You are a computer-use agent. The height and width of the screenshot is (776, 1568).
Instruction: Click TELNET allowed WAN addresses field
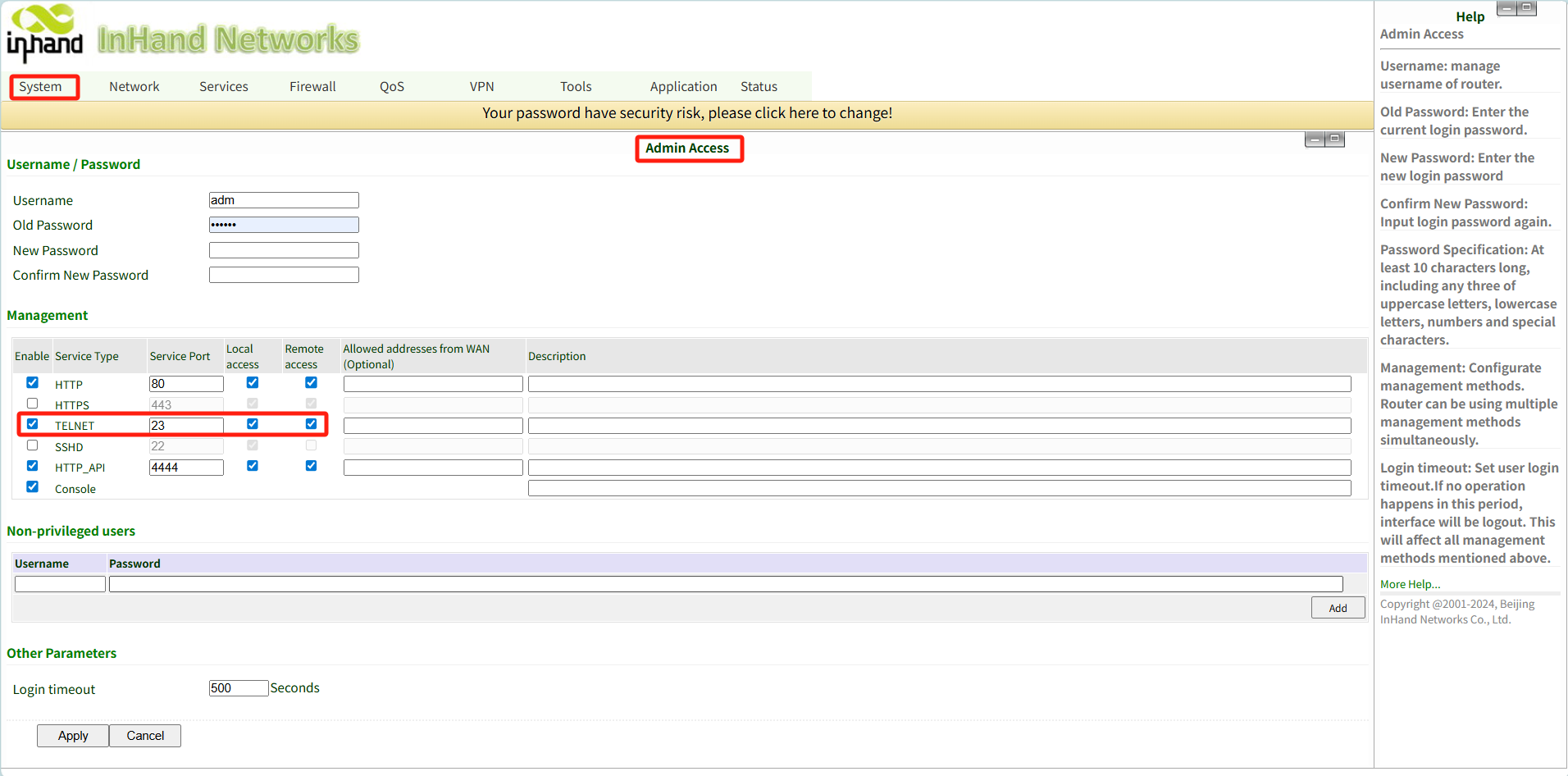433,426
